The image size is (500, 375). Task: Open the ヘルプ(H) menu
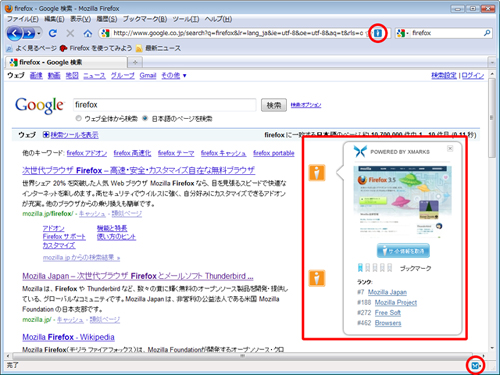point(218,19)
